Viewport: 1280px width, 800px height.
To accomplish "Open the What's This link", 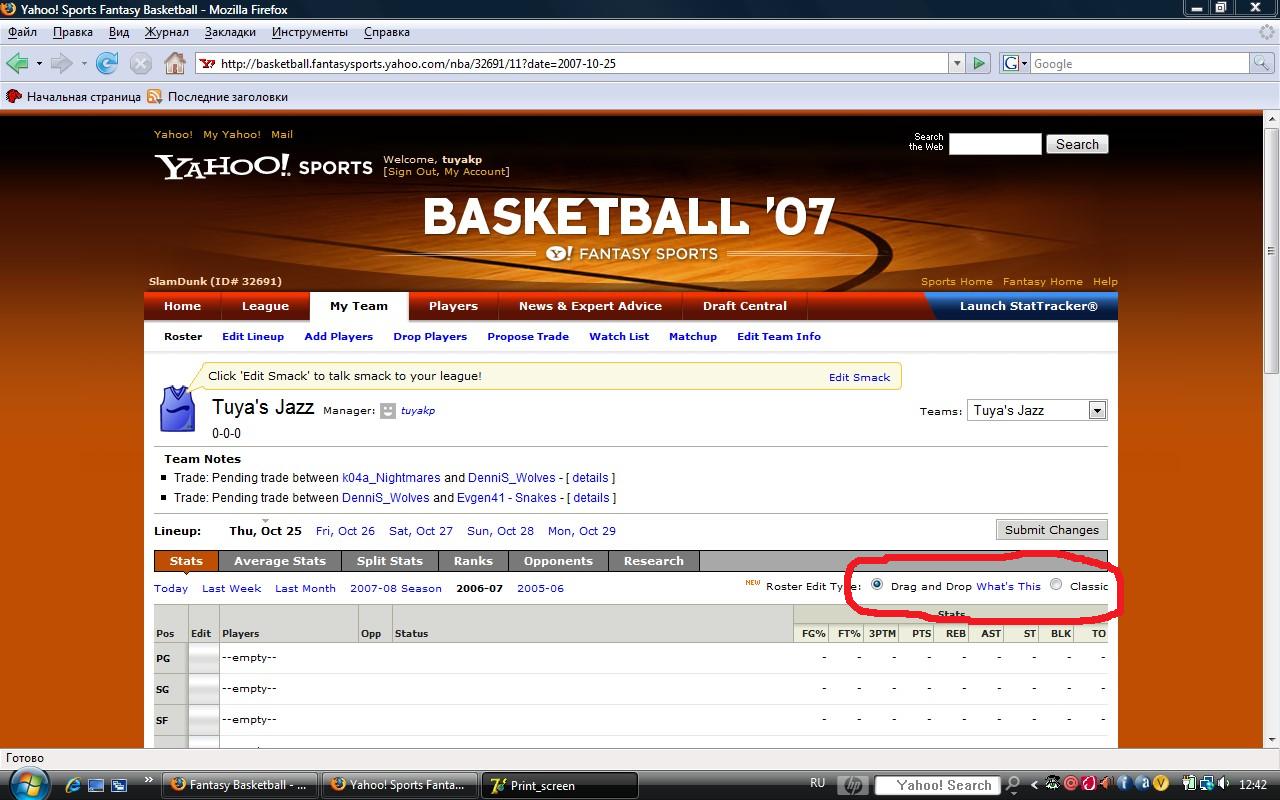I will (x=1008, y=586).
